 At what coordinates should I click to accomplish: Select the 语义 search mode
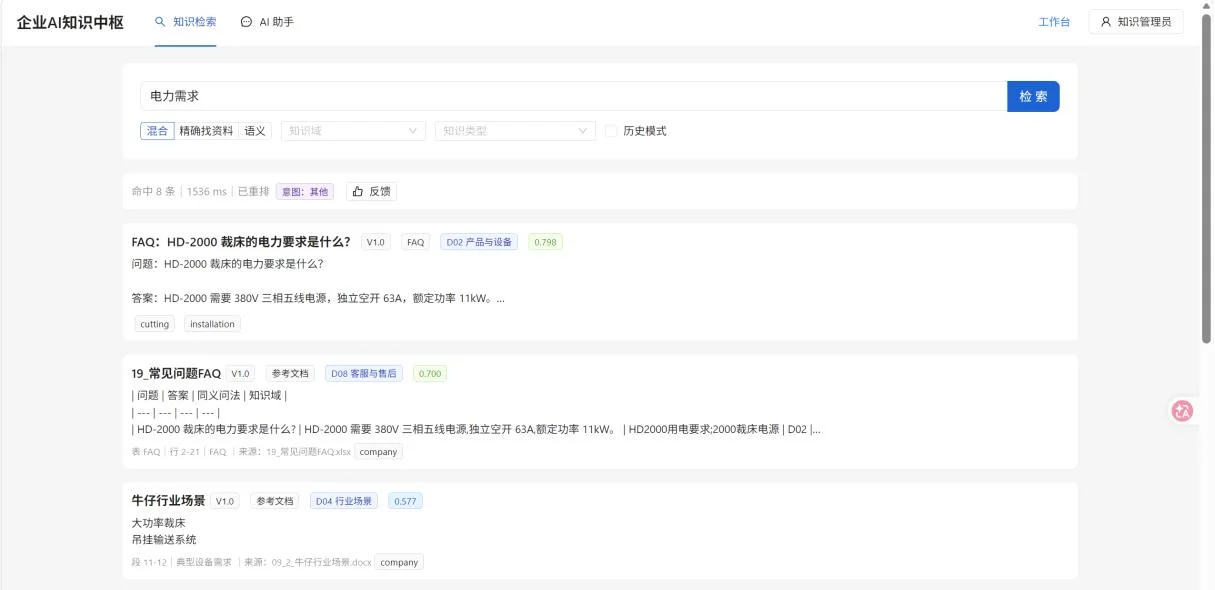click(255, 131)
